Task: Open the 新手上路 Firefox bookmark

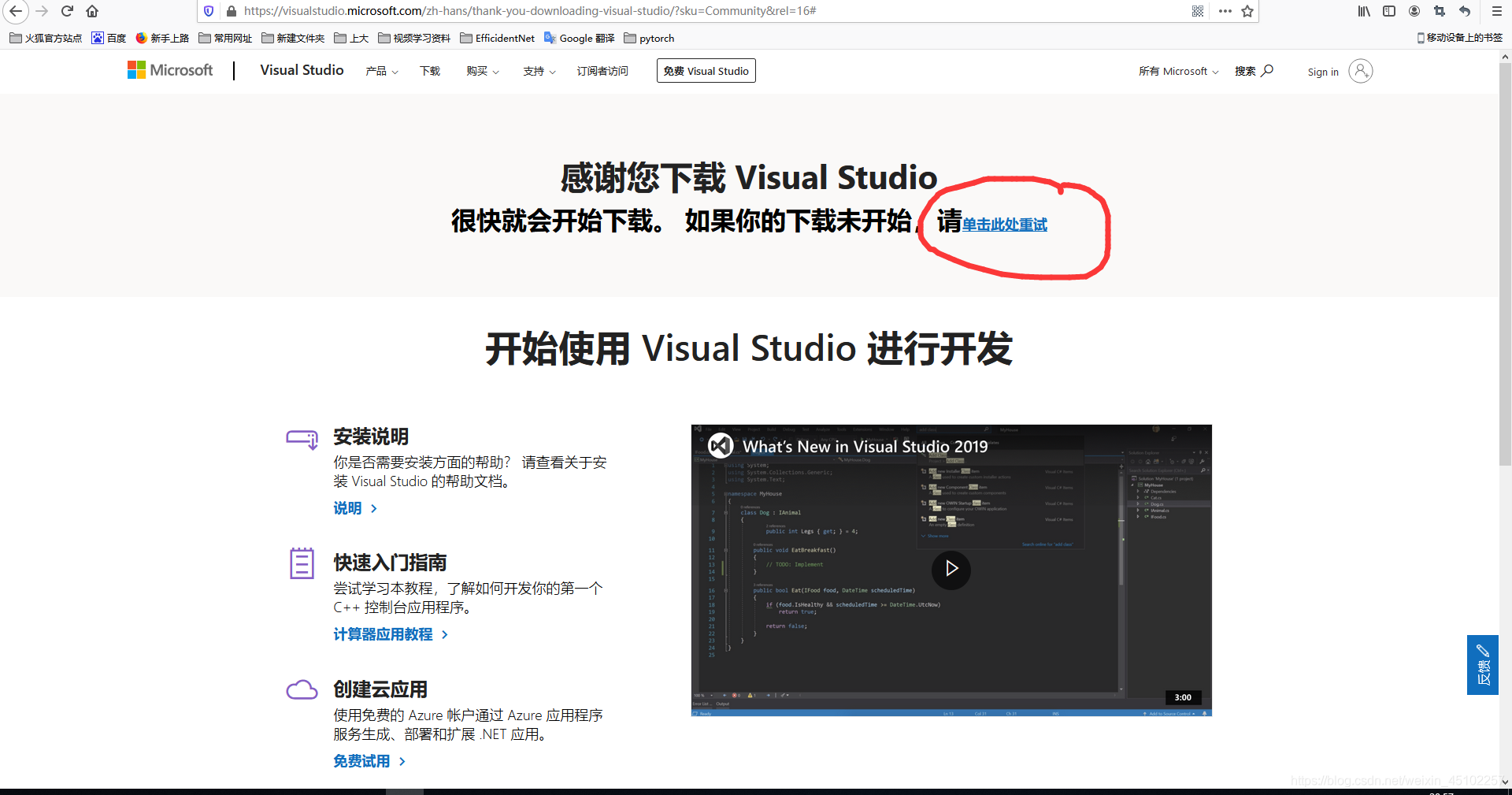Action: (162, 38)
